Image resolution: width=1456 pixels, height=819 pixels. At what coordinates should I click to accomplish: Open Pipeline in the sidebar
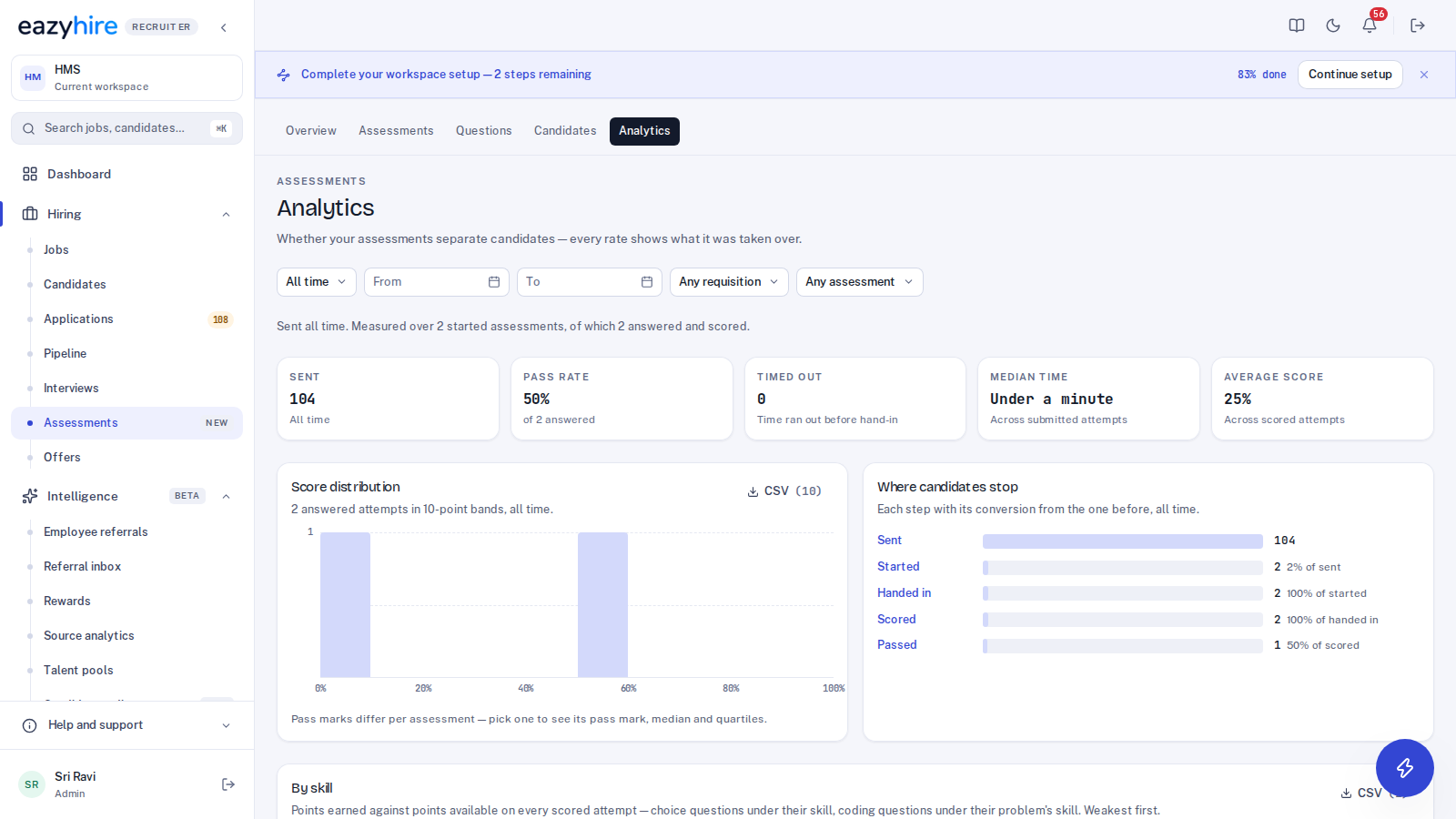coord(126,353)
